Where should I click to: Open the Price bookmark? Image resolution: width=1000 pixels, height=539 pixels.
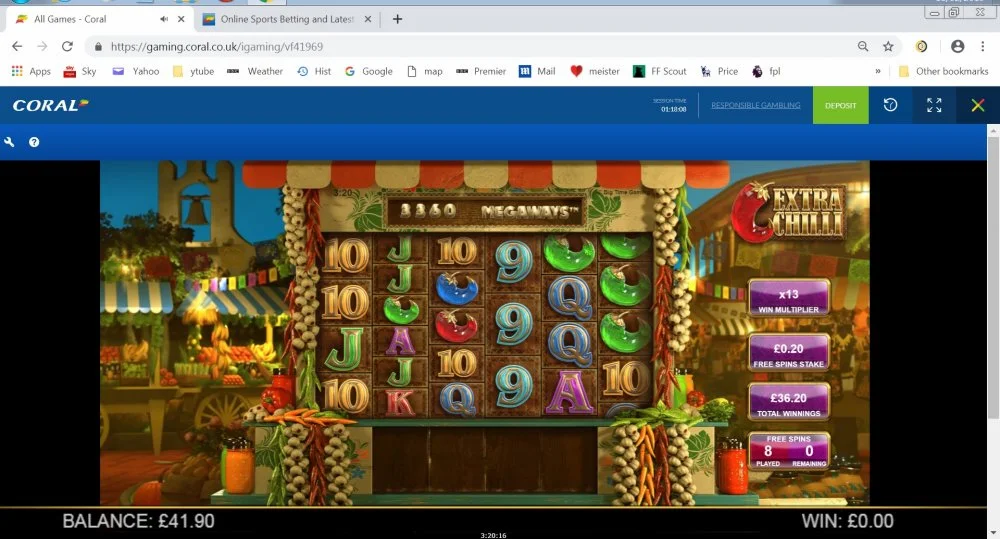[719, 71]
